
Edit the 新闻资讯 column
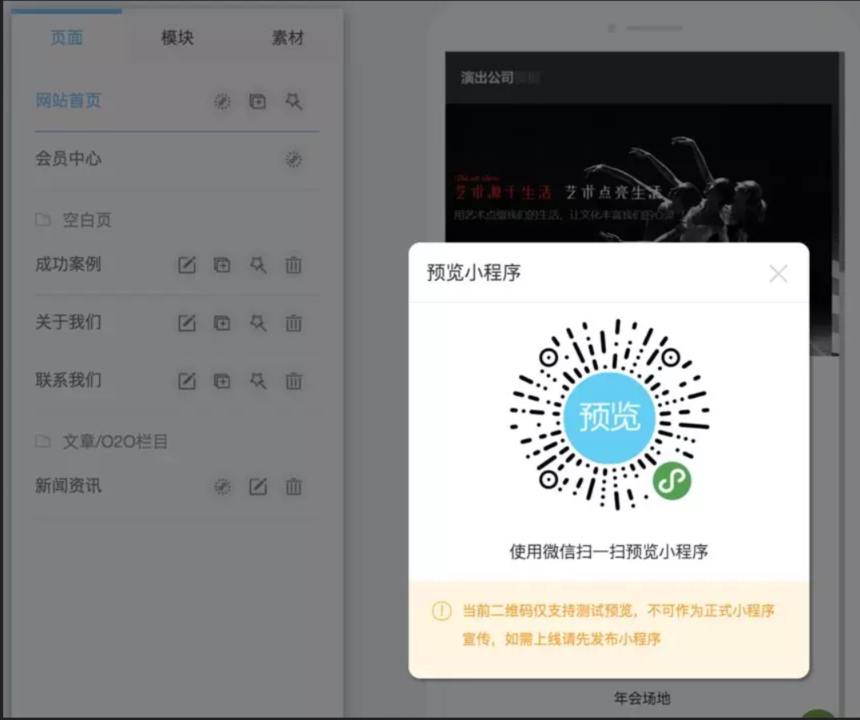258,486
